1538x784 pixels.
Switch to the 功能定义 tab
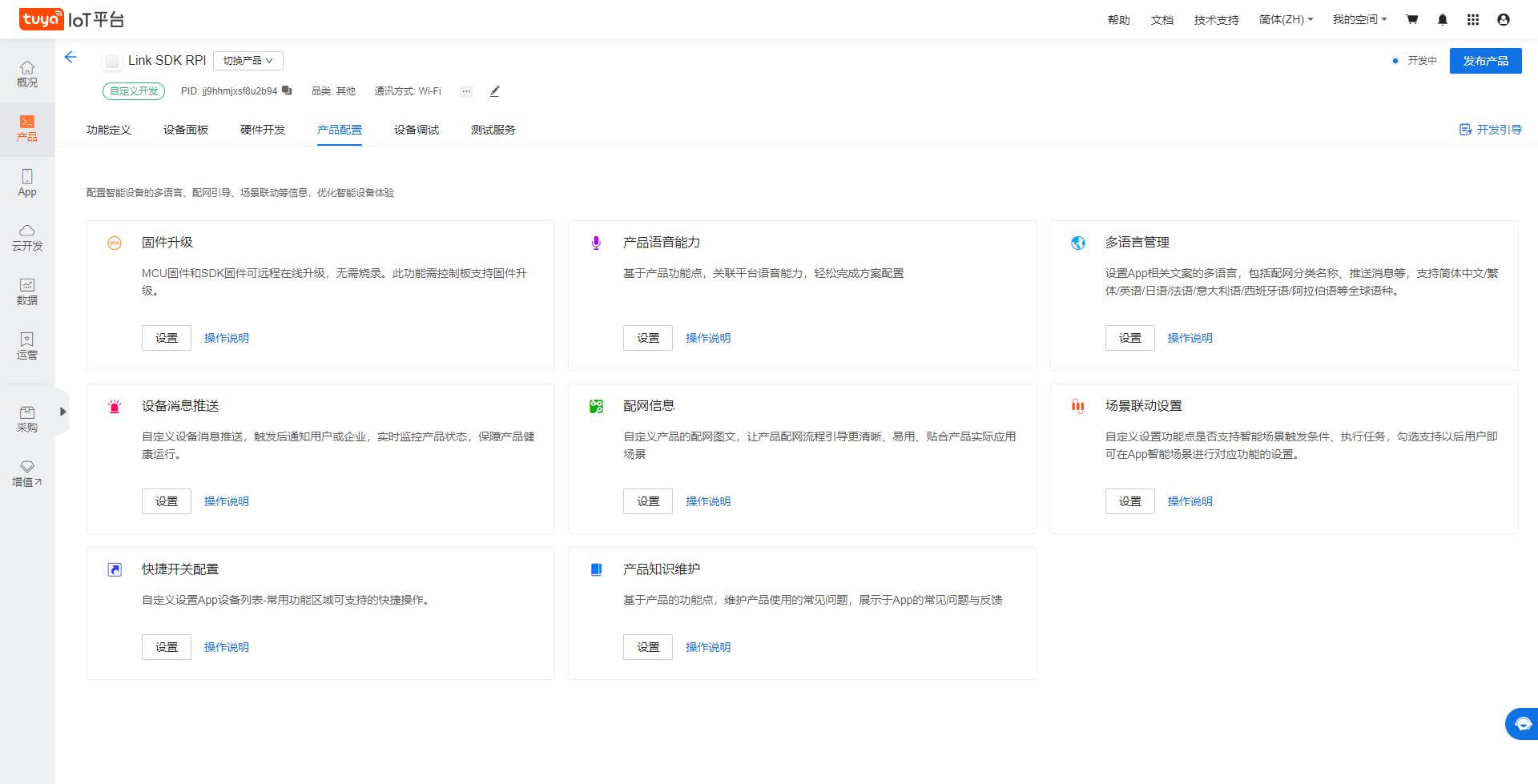point(109,130)
